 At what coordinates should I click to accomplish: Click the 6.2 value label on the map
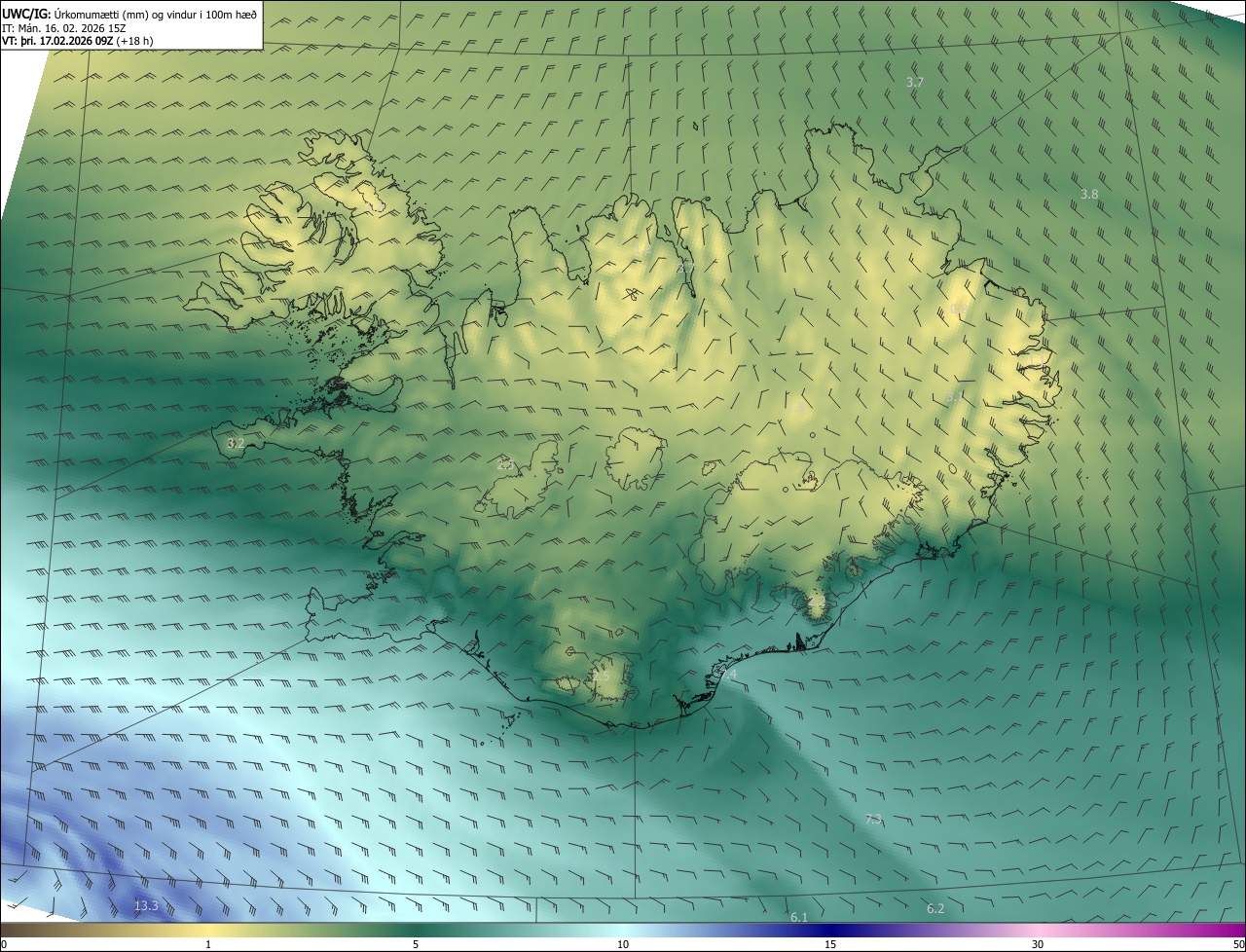[x=935, y=908]
